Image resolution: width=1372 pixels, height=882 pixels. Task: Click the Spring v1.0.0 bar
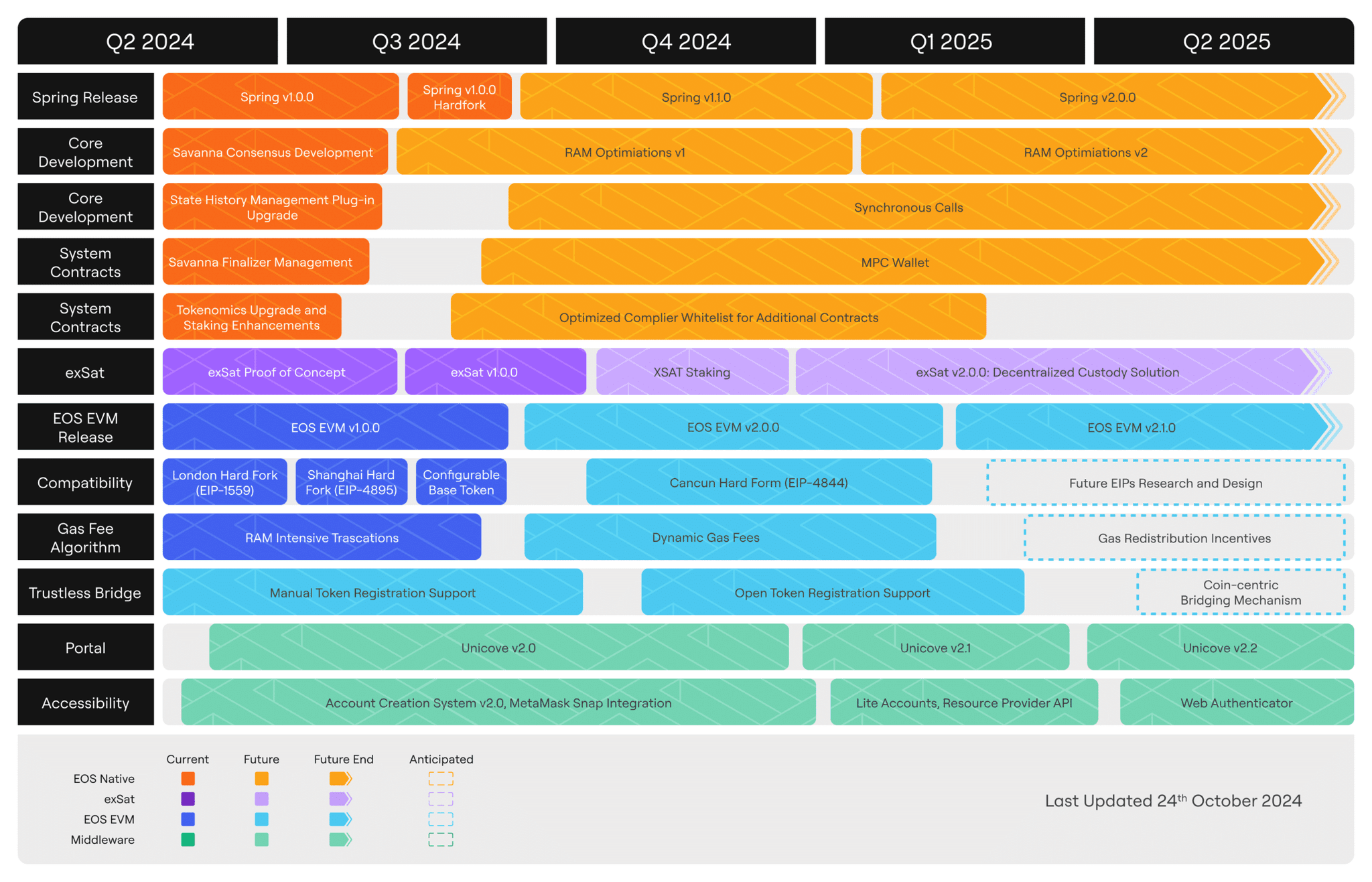(x=281, y=97)
